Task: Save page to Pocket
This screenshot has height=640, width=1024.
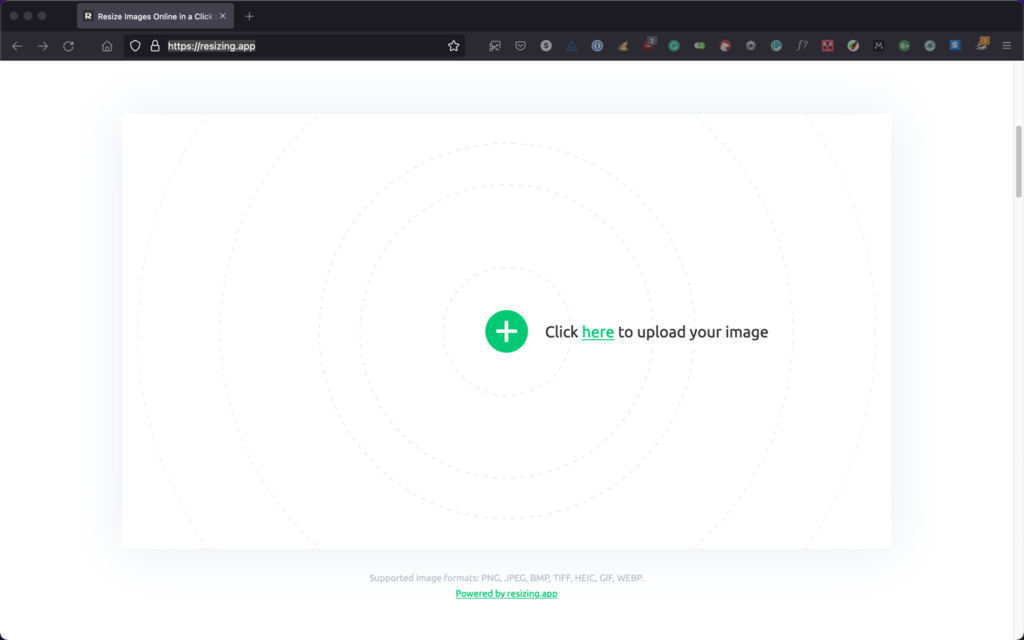Action: pyautogui.click(x=520, y=46)
